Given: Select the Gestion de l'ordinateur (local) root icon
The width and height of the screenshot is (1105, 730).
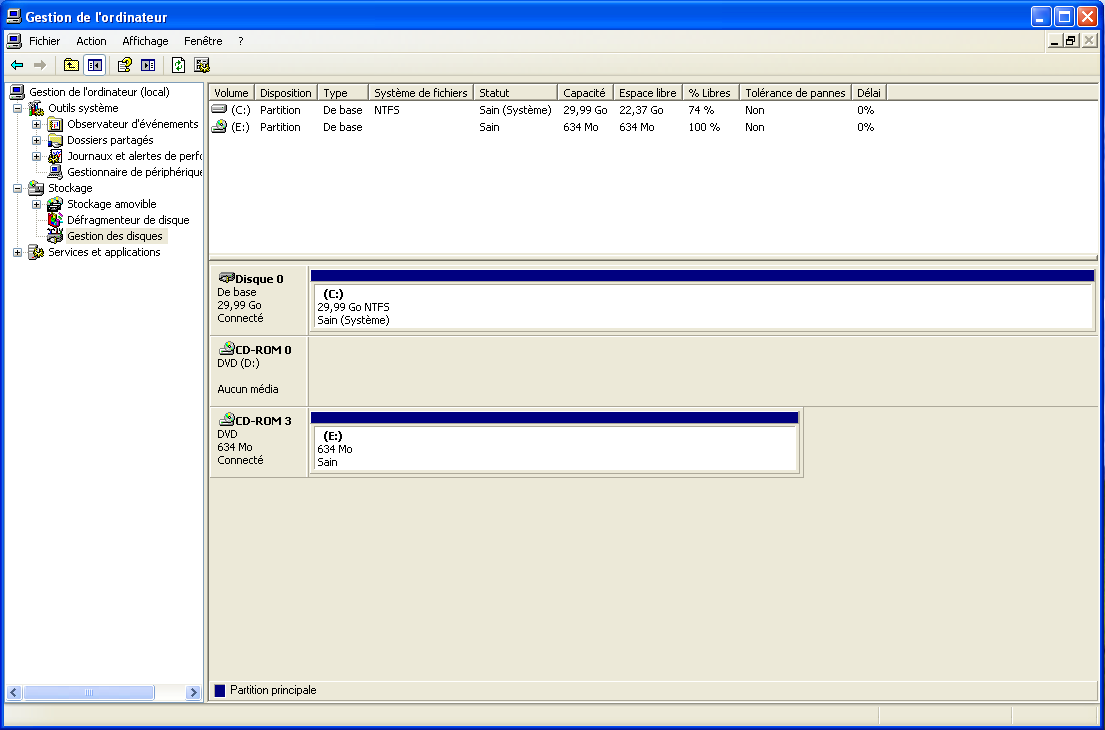Looking at the screenshot, I should coord(18,92).
